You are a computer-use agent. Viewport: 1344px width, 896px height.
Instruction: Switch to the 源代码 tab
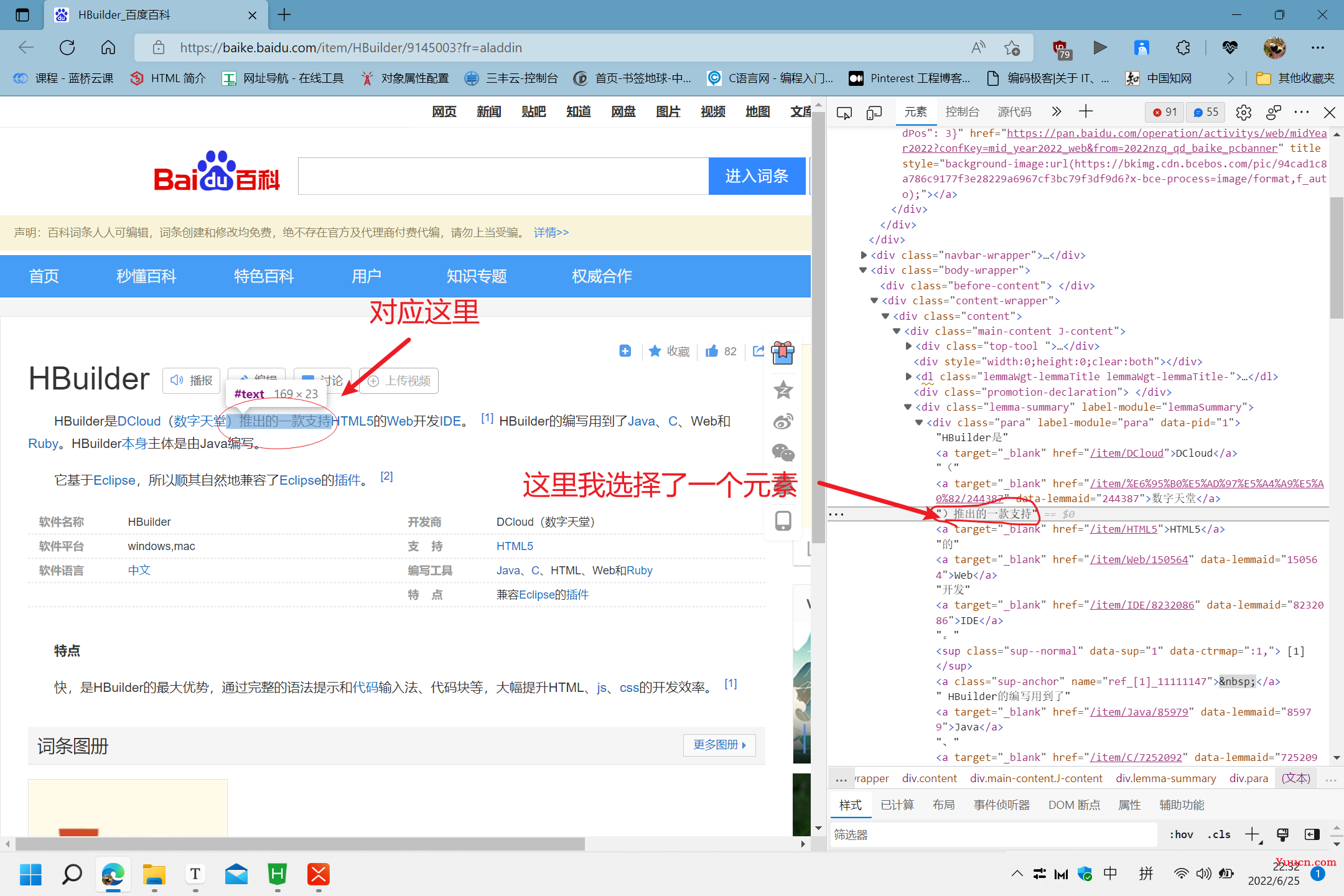(x=1014, y=112)
